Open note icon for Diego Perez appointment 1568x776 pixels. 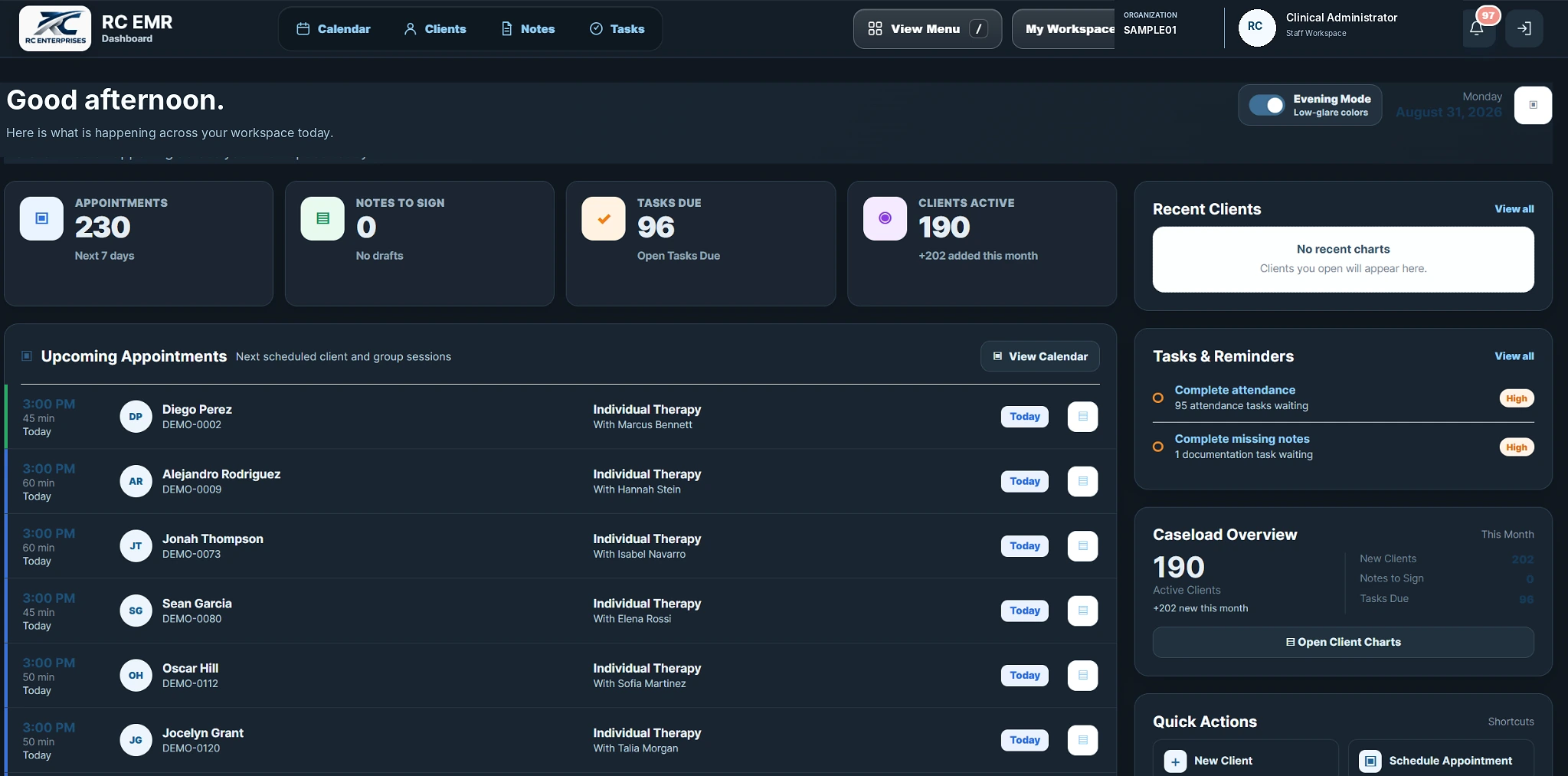(x=1082, y=417)
